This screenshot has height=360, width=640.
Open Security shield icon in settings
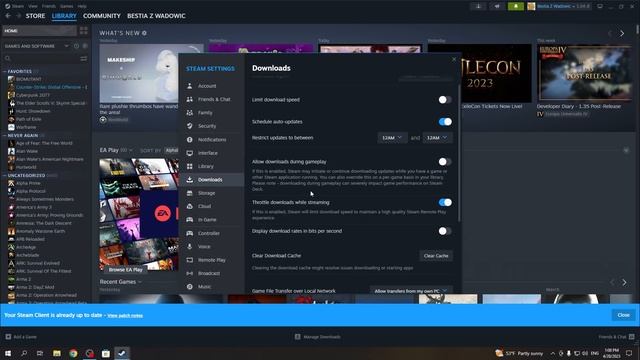189,126
